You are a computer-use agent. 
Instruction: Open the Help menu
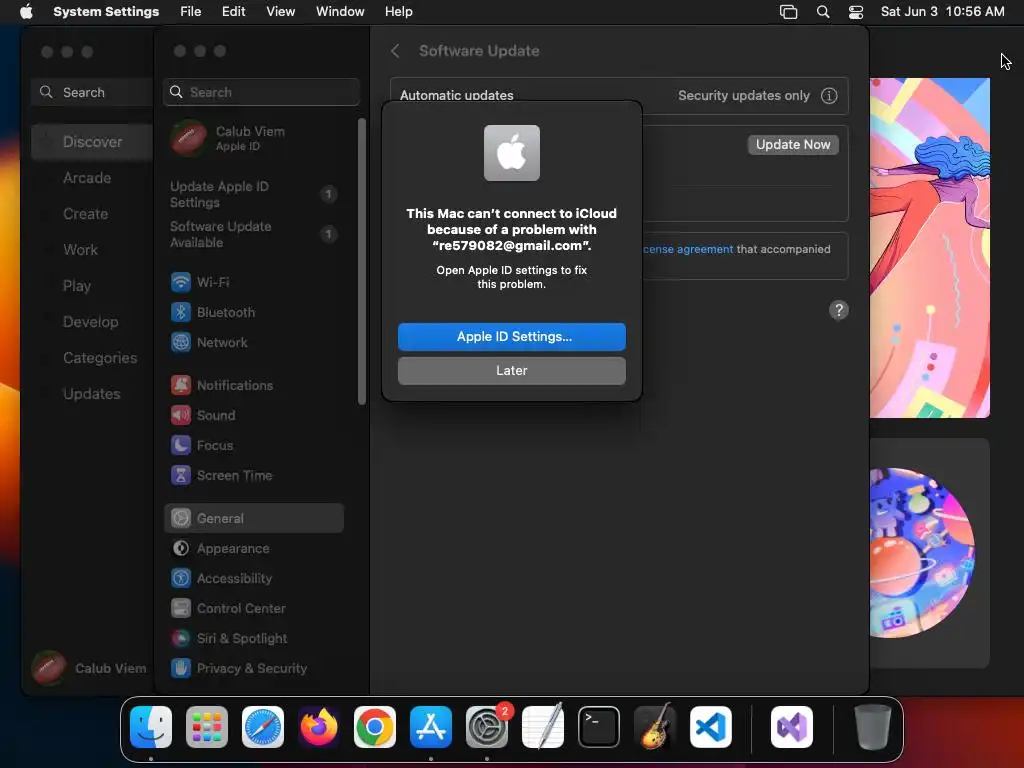(x=398, y=12)
